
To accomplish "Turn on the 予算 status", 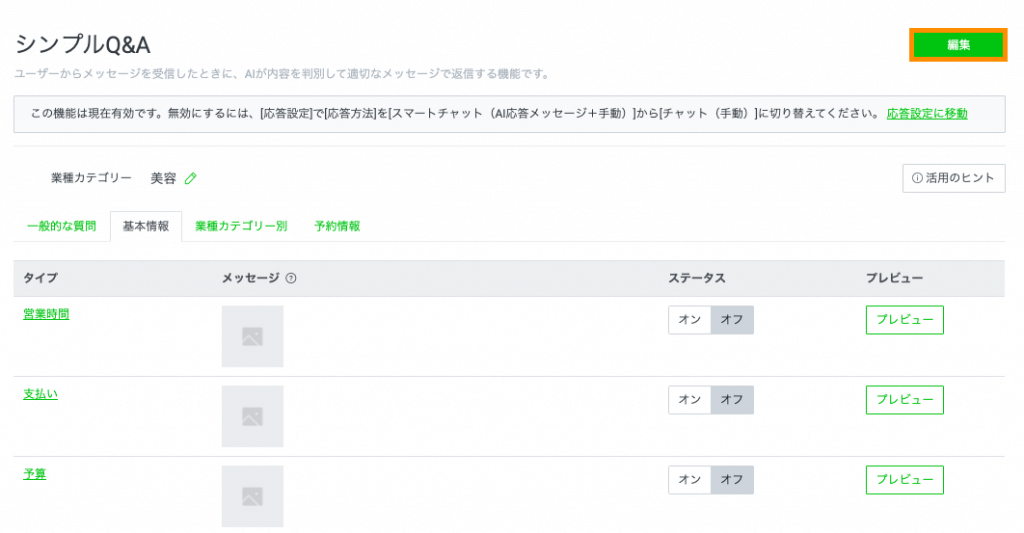I will [x=690, y=480].
